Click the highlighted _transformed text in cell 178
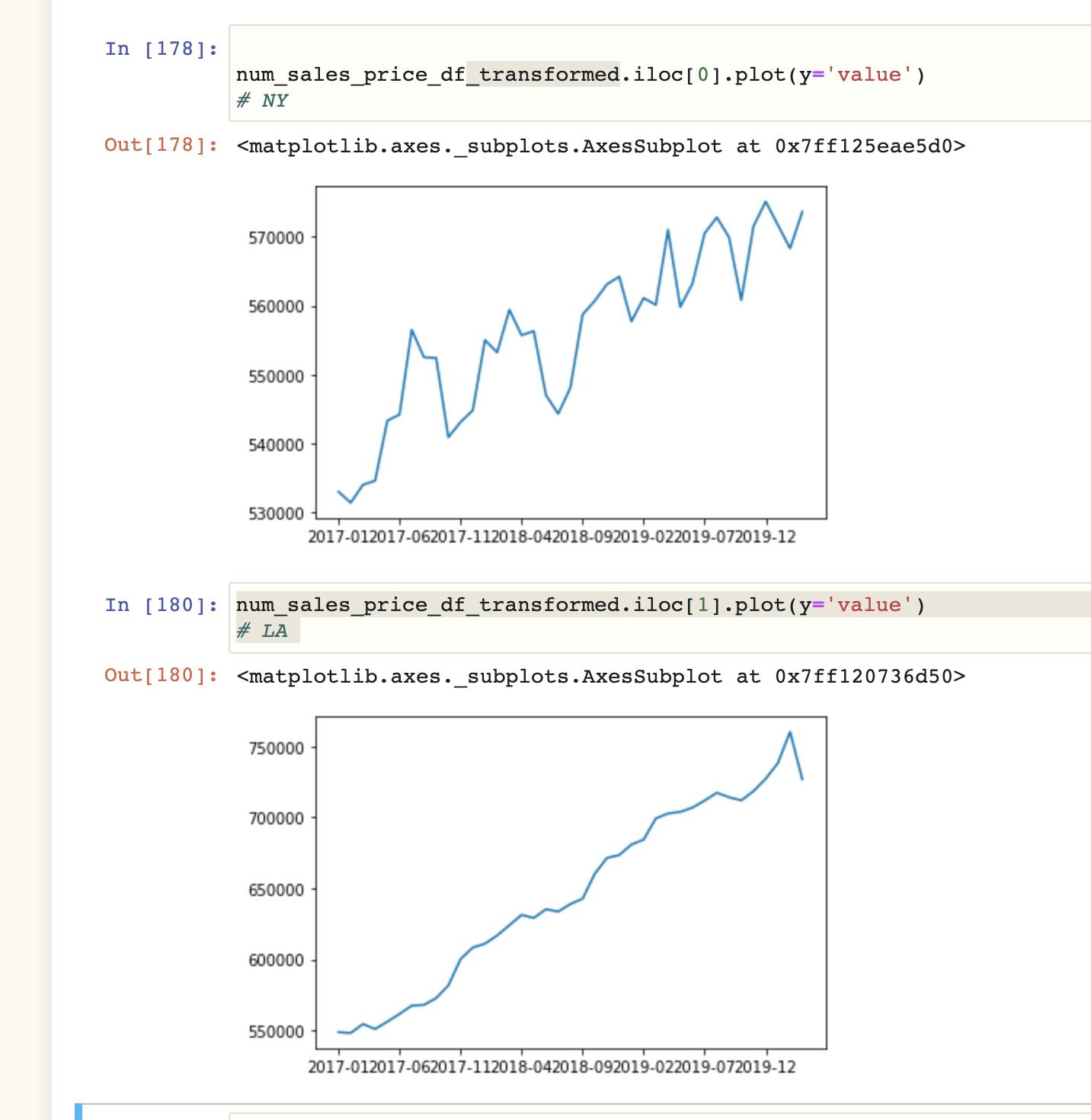Viewport: 1091px width, 1120px height. 543,75
